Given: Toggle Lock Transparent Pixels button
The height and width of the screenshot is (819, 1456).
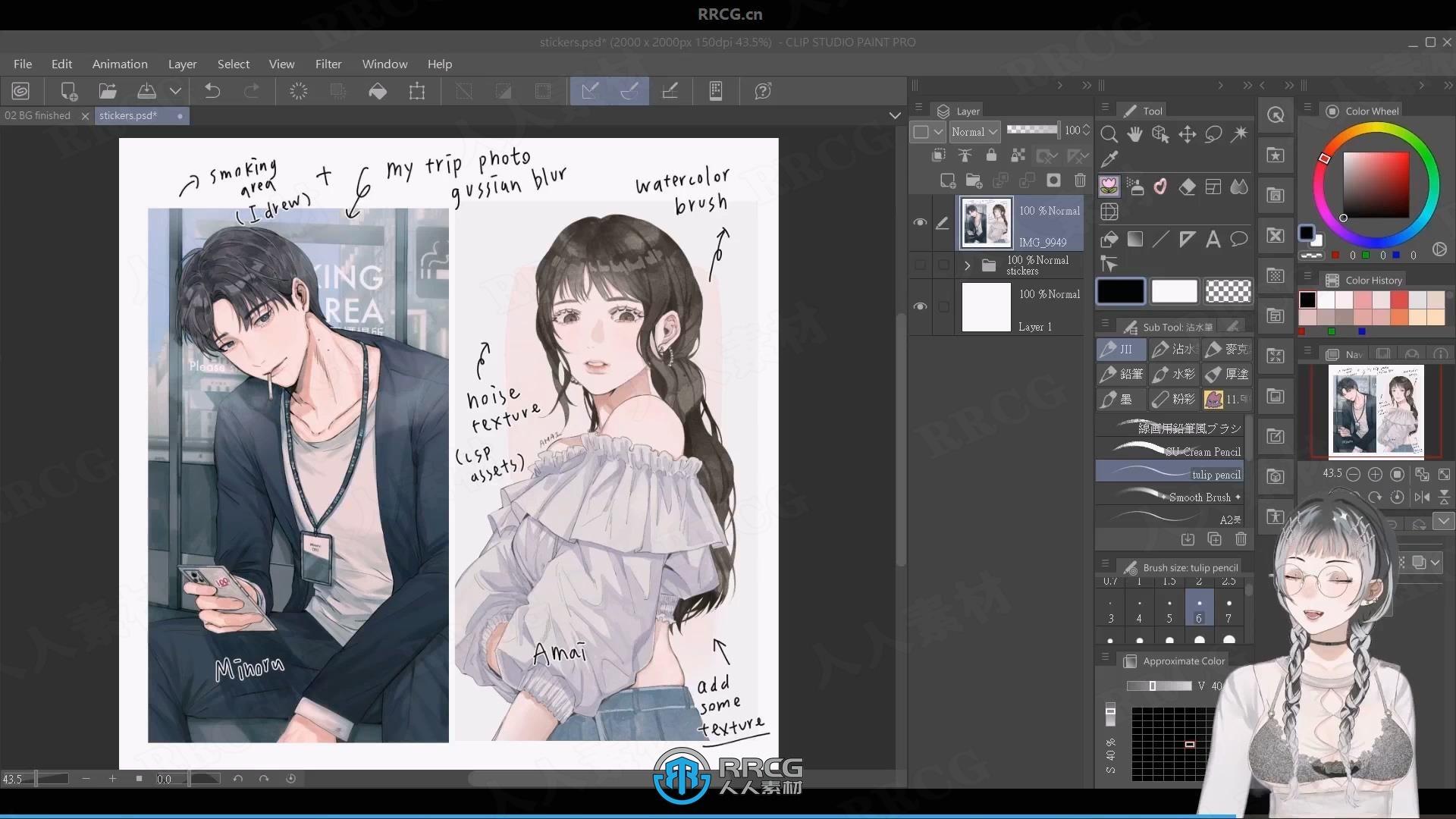Looking at the screenshot, I should click(1018, 155).
